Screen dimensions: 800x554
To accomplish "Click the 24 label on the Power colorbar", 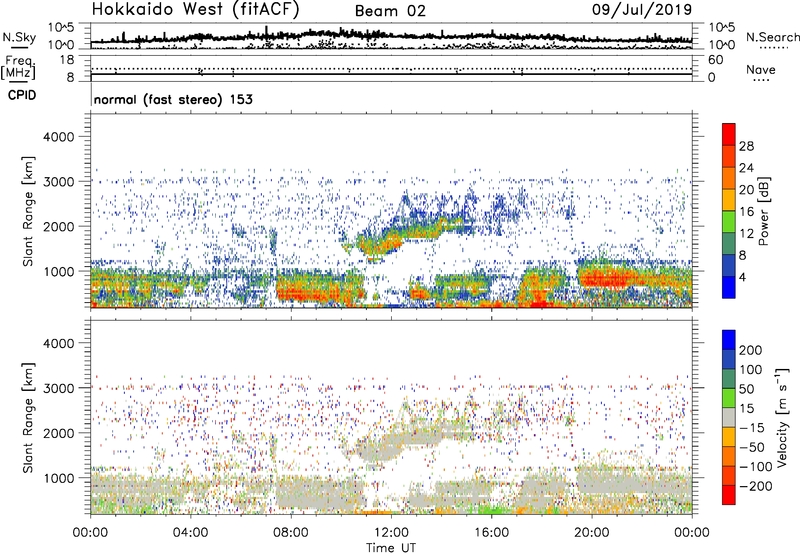I will (746, 168).
